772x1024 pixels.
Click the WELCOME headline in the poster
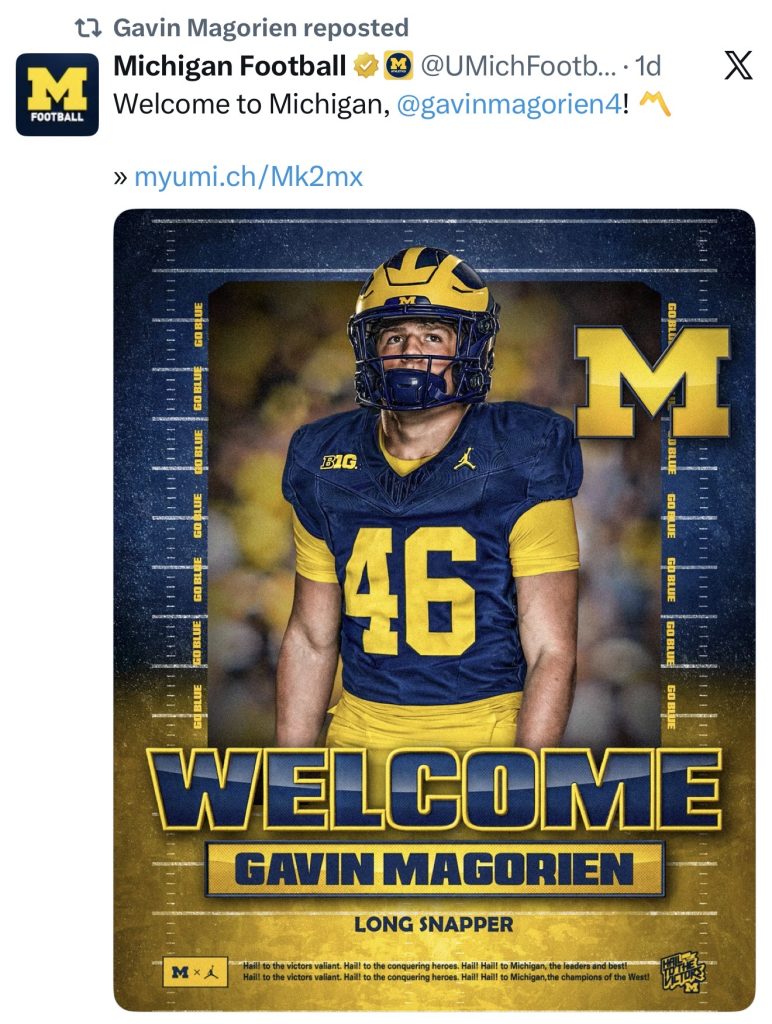click(x=434, y=788)
